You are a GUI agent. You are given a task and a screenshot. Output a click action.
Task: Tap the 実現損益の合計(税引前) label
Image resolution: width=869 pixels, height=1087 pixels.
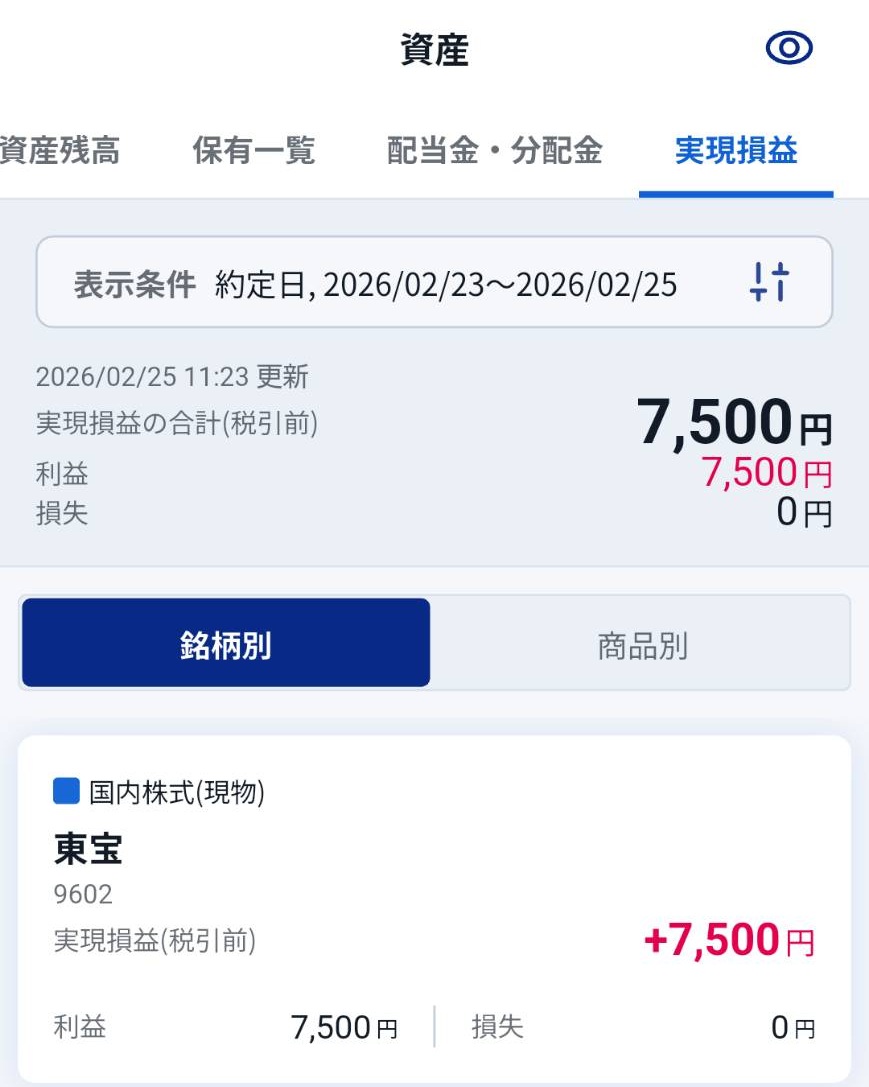coord(176,424)
